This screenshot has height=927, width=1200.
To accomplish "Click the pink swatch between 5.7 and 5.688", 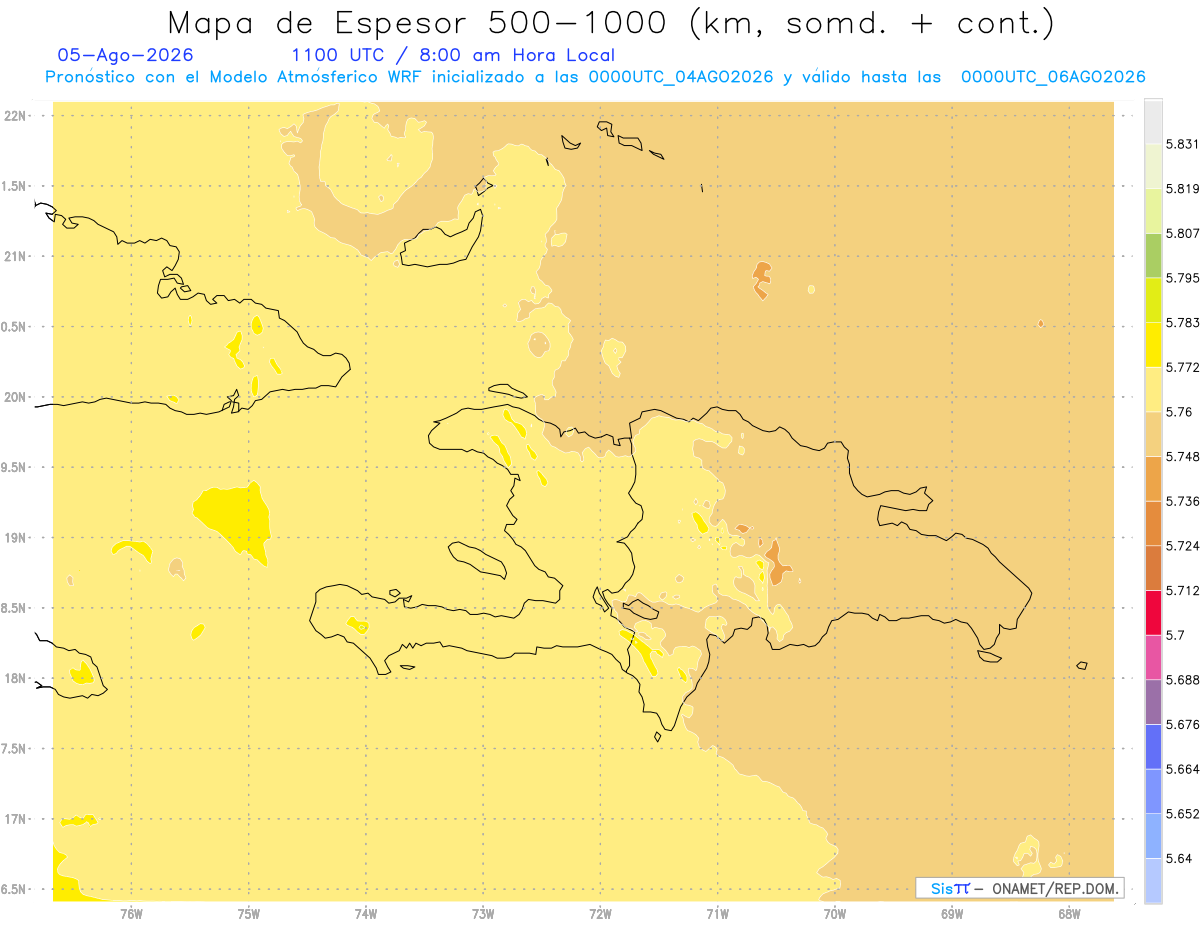I will tap(1153, 657).
